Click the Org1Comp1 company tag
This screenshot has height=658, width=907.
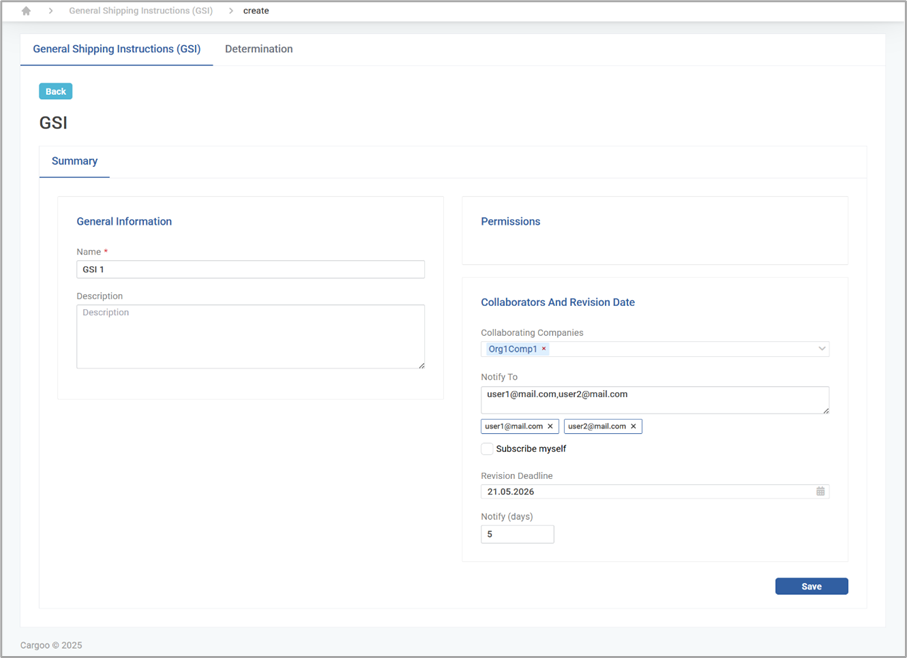tap(513, 349)
